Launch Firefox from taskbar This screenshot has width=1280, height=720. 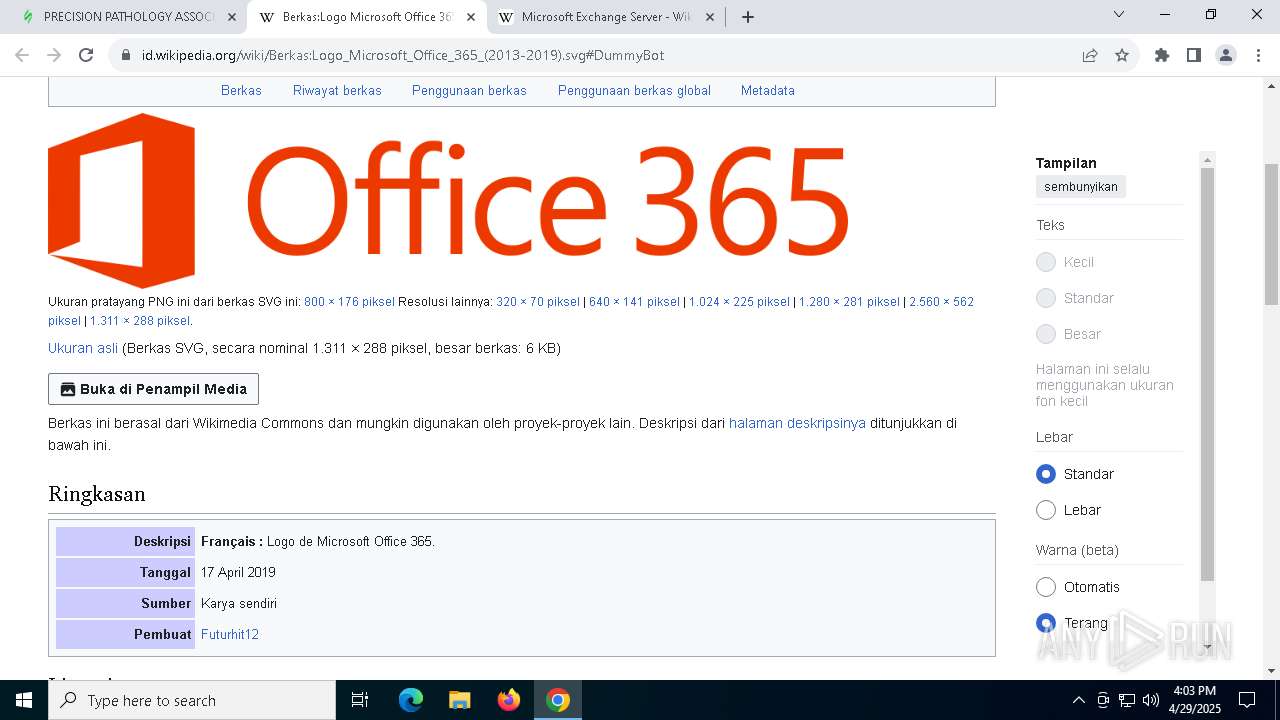tap(509, 700)
